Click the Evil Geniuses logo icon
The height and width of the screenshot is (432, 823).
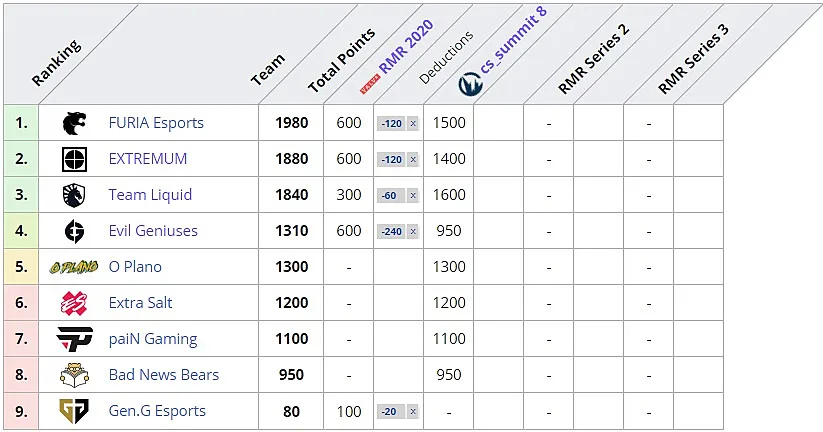click(x=74, y=231)
